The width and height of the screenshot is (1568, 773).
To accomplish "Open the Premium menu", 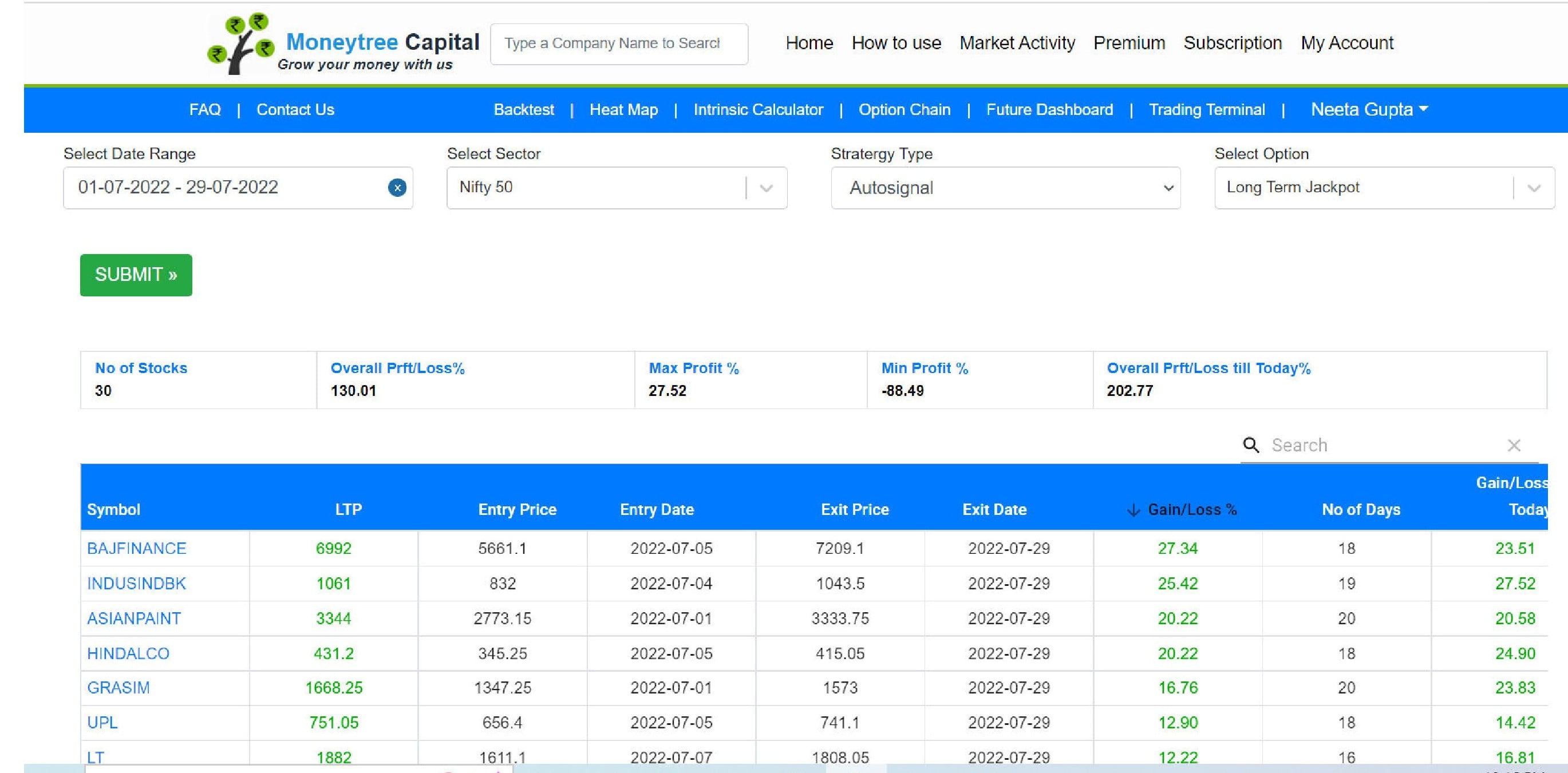I will pyautogui.click(x=1129, y=43).
